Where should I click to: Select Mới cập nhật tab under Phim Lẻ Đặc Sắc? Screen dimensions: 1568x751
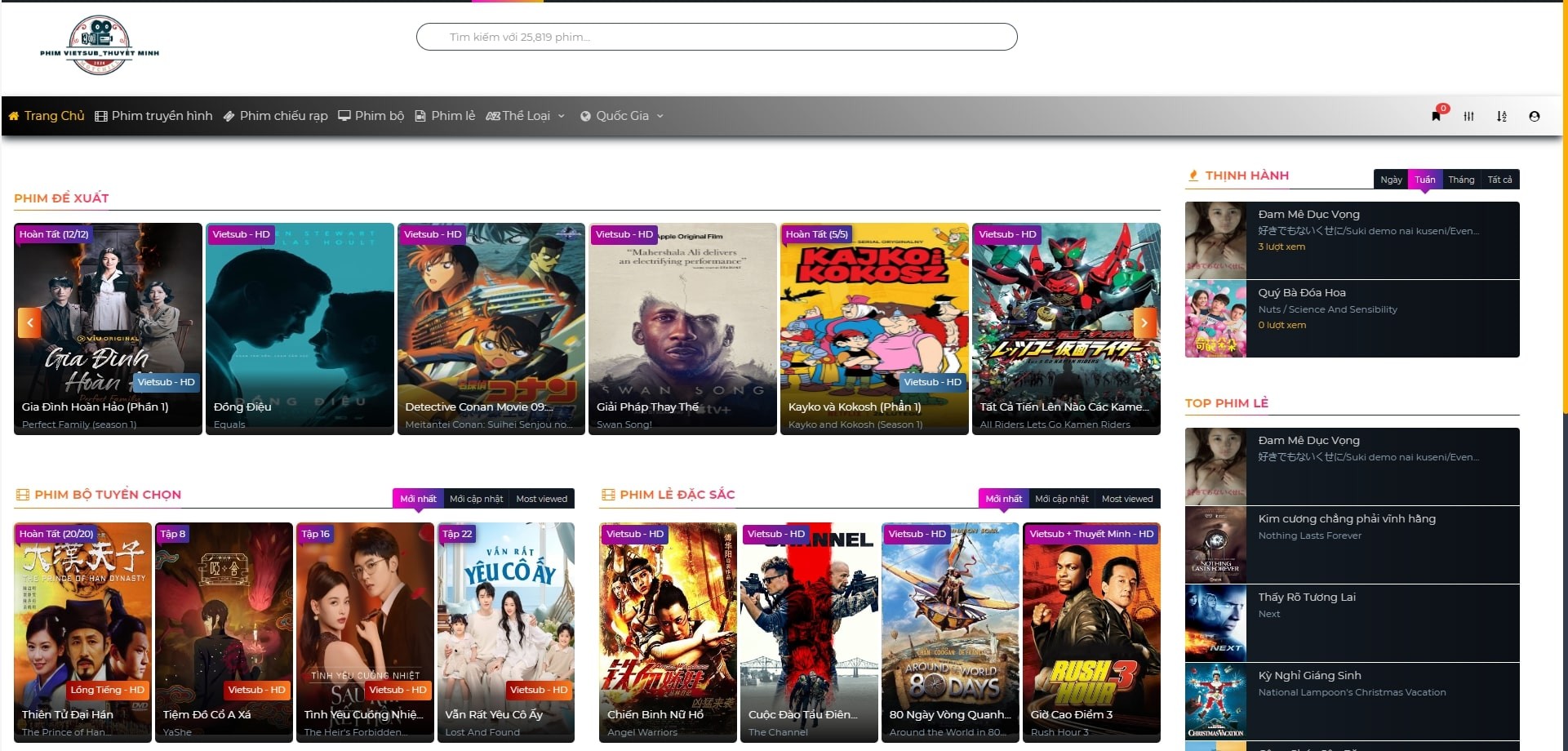click(x=1061, y=499)
